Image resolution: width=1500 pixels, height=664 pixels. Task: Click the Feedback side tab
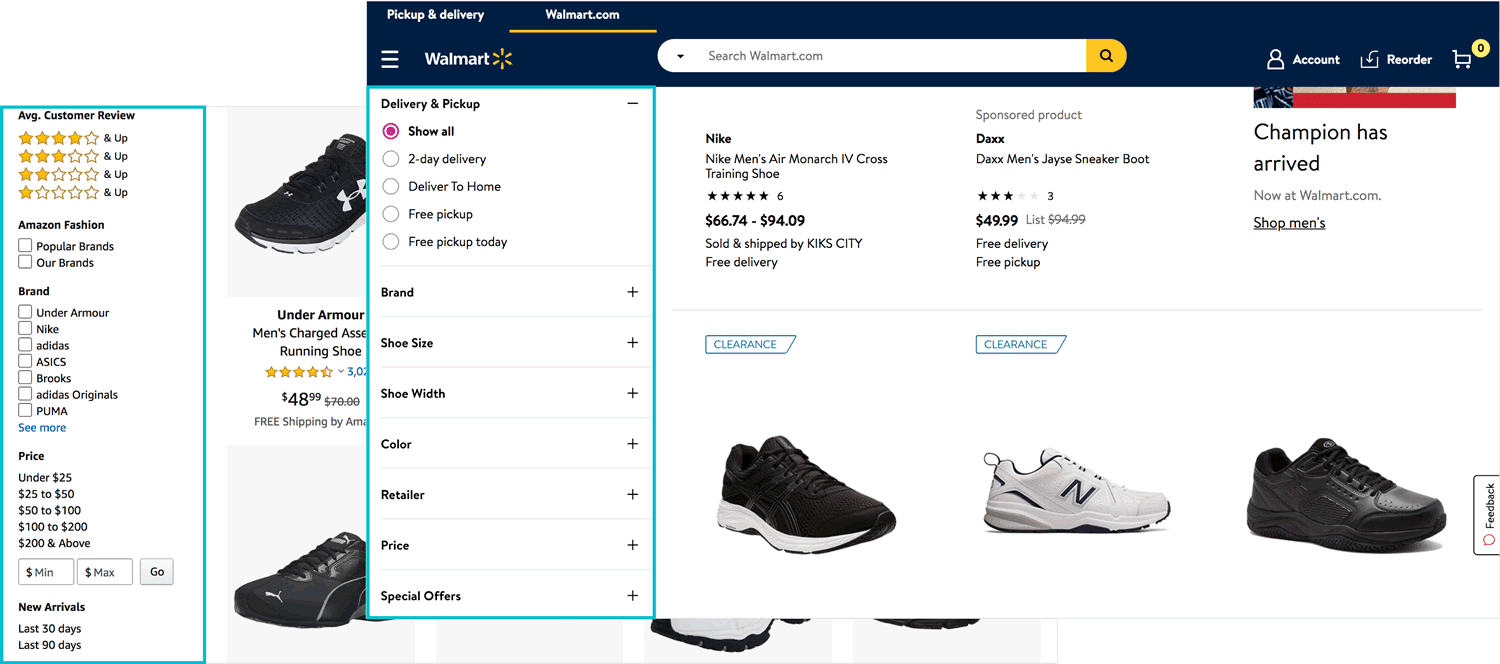[x=1487, y=514]
